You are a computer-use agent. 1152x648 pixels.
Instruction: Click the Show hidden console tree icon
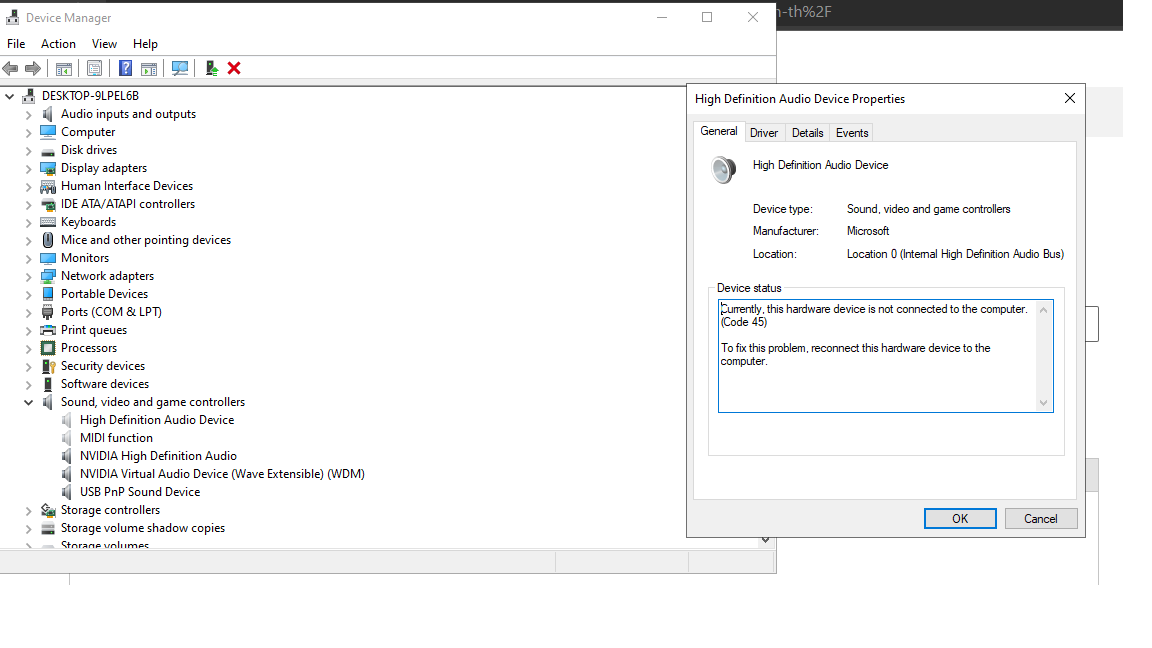[x=64, y=68]
